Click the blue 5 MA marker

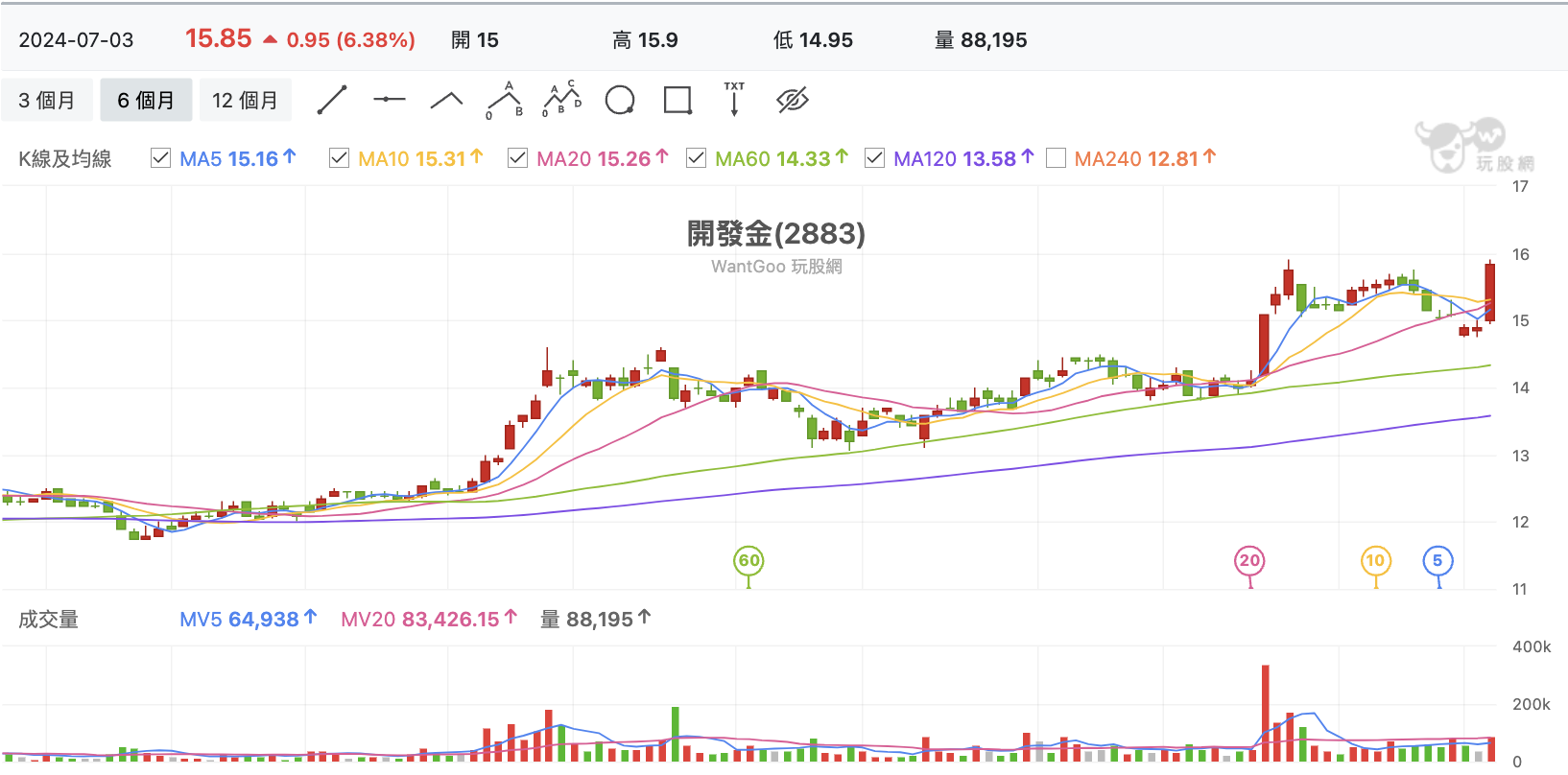[x=1437, y=561]
